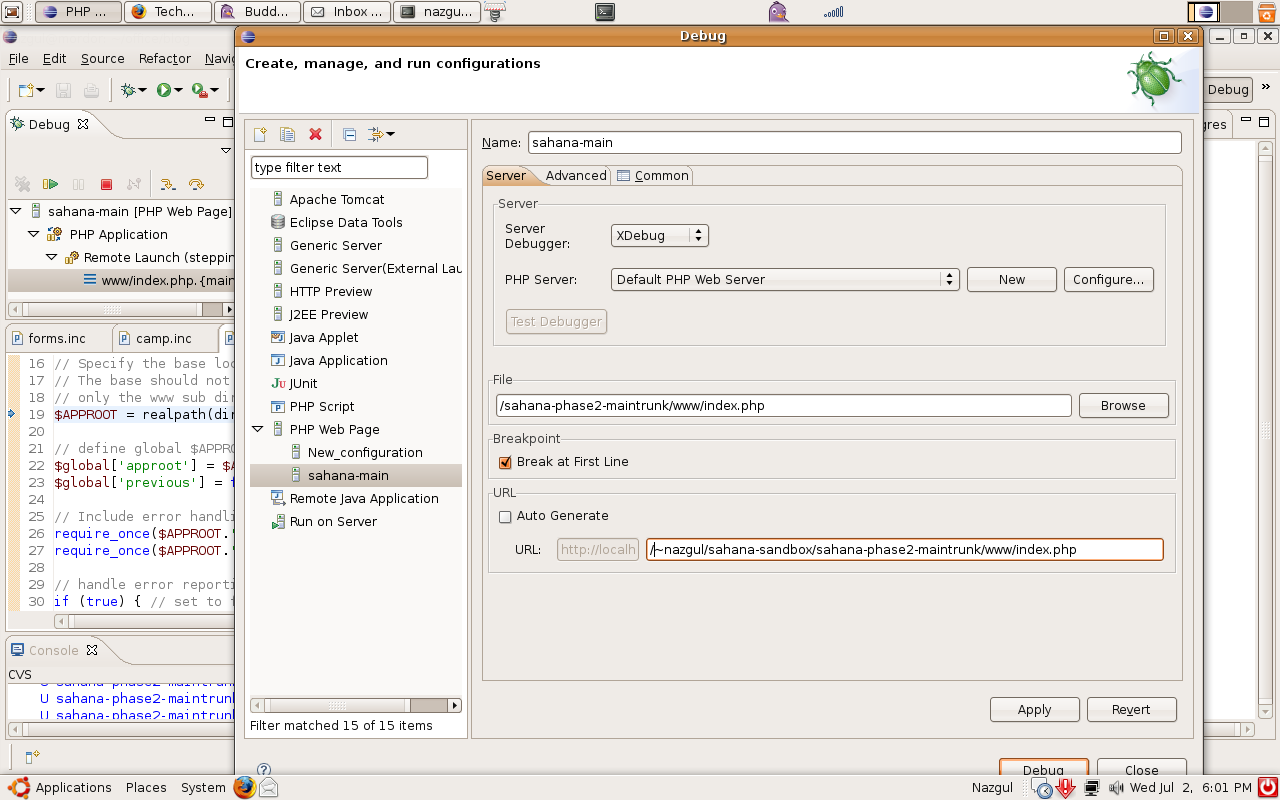Image resolution: width=1280 pixels, height=800 pixels.
Task: Open Server Debugger XDebug dropdown
Action: [x=660, y=236]
